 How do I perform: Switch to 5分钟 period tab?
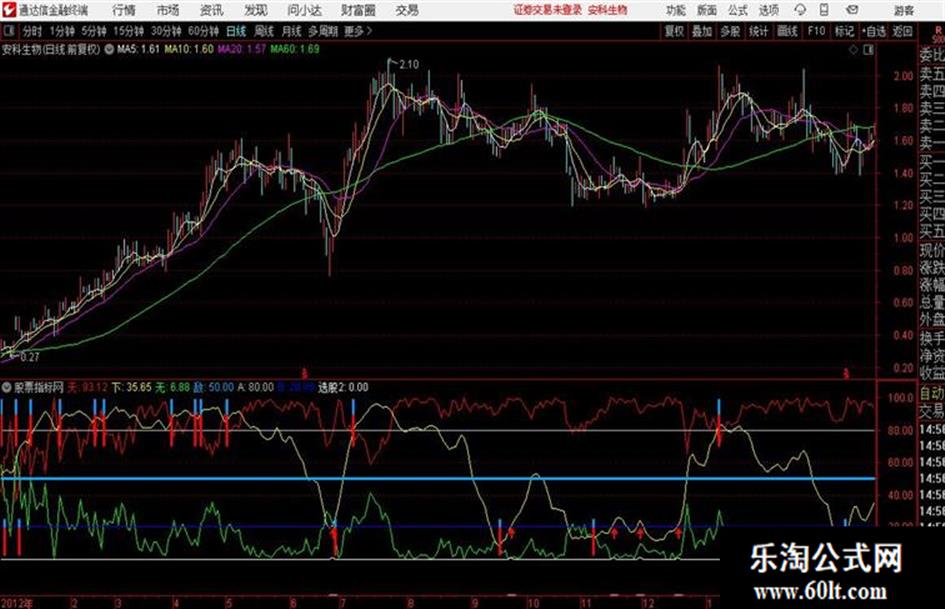[94, 31]
